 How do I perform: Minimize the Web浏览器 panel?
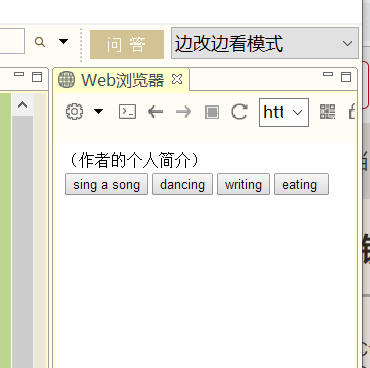(328, 74)
